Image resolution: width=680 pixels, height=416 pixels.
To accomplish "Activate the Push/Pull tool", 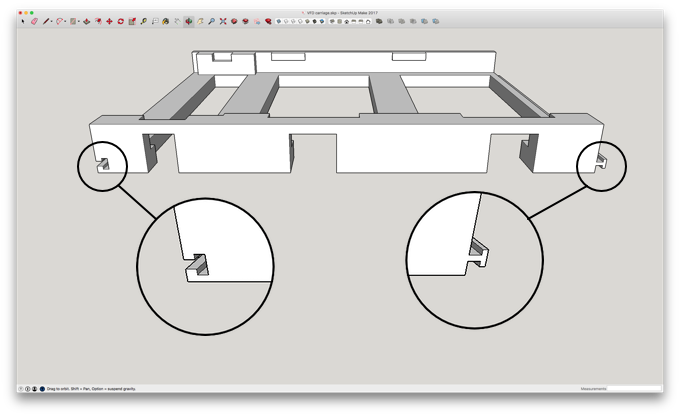I will [x=87, y=21].
